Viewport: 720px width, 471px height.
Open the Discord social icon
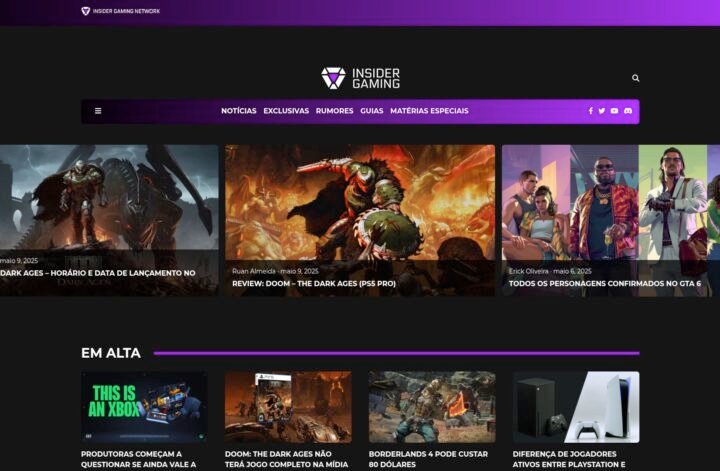pos(628,111)
